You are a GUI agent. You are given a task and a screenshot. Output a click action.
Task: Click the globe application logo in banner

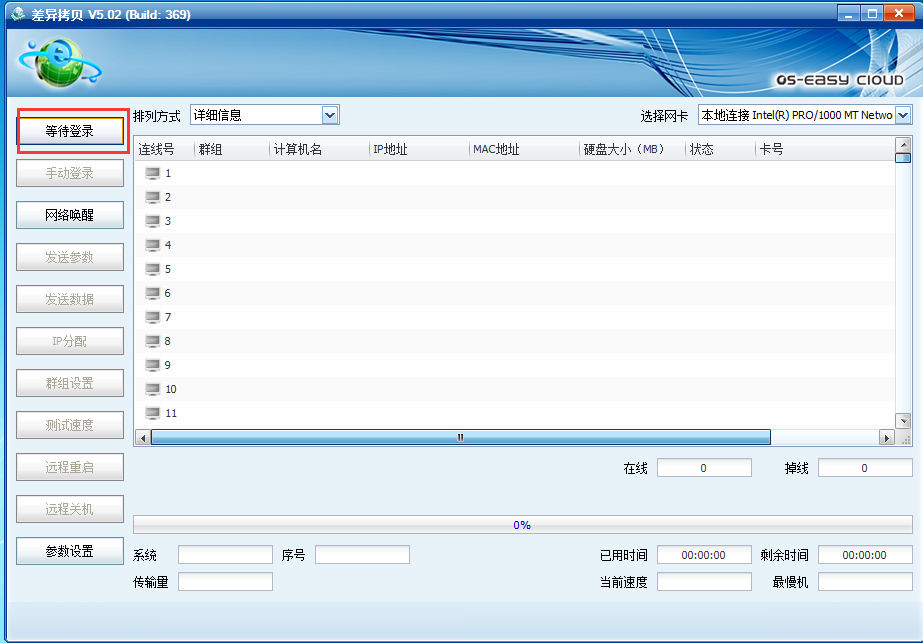coord(53,64)
